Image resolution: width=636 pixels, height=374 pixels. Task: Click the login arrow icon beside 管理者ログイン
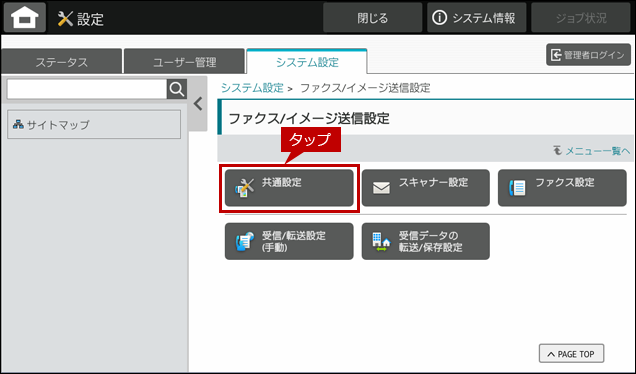[x=556, y=55]
